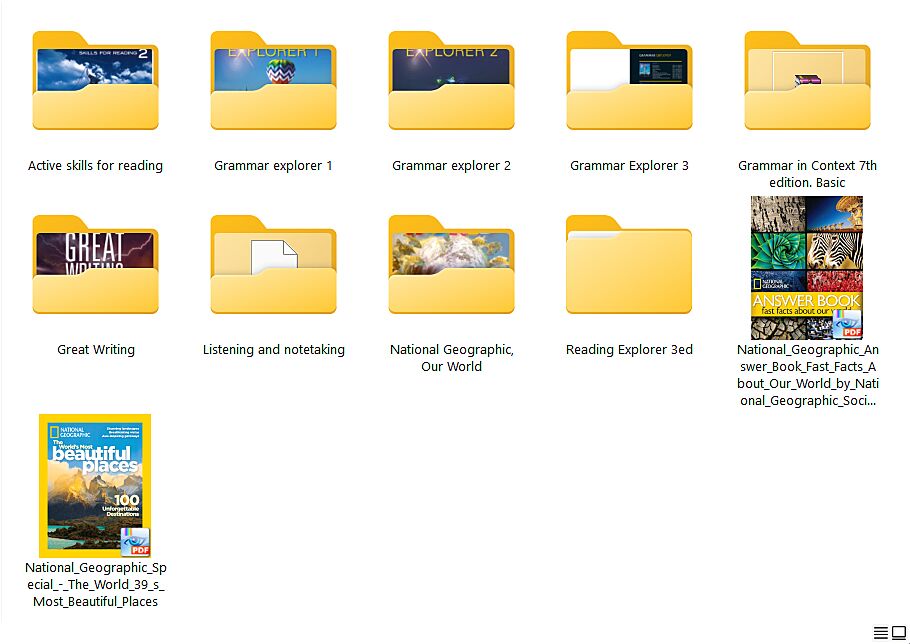Select the Grammar explorer 1 folder icon
910x644 pixels.
(273, 84)
